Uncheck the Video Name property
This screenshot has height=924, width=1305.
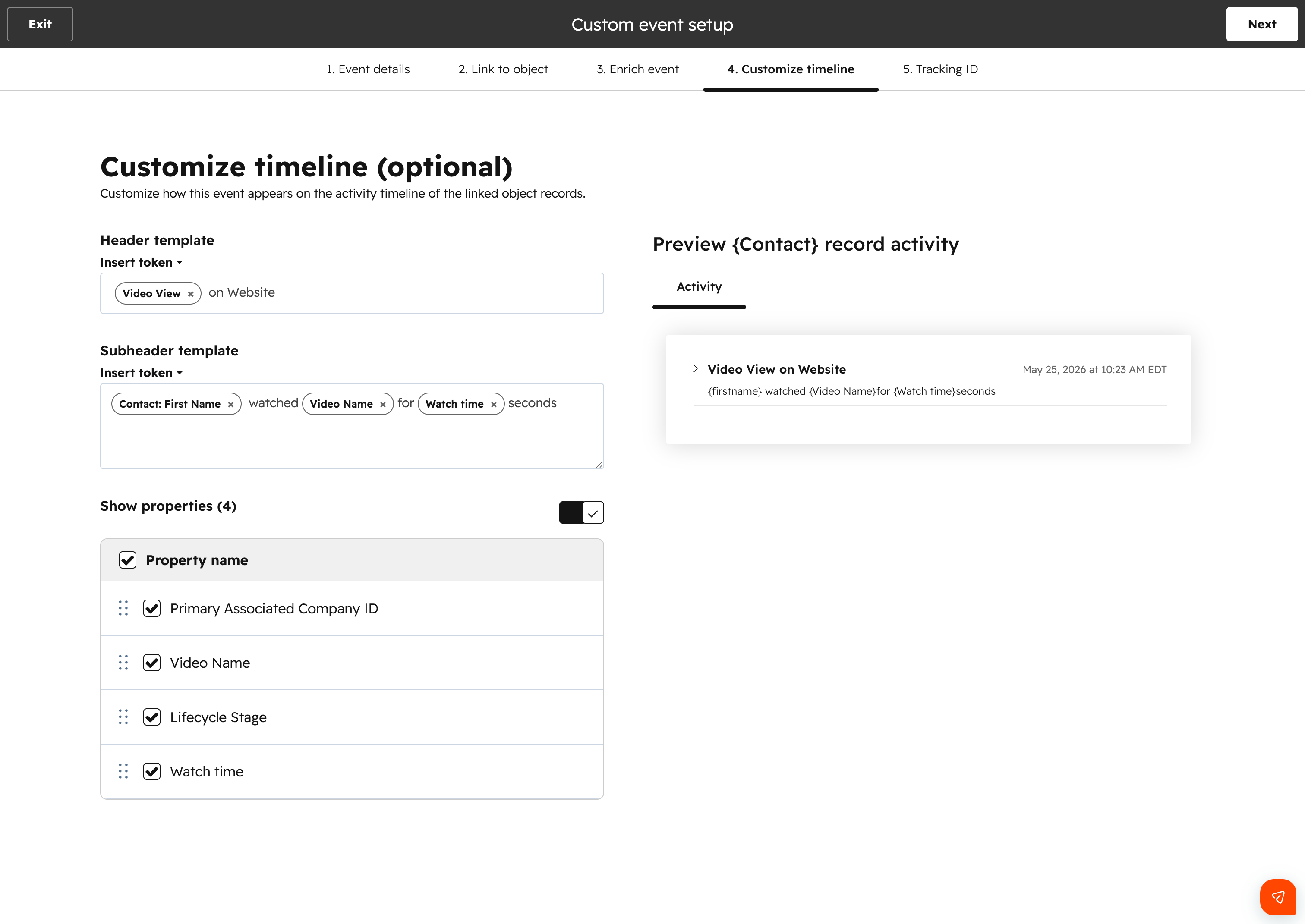[x=152, y=663]
